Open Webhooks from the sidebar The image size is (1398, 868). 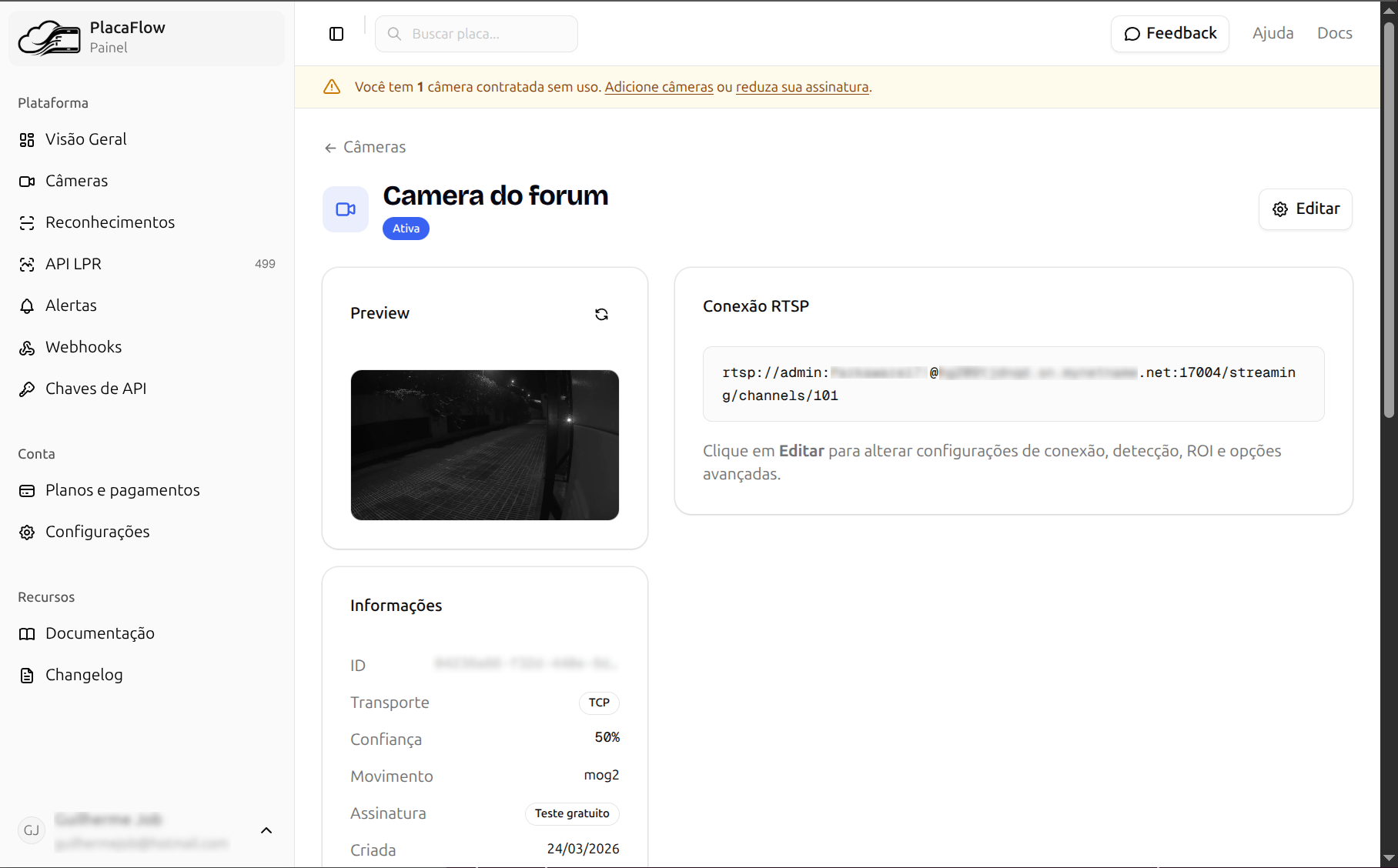83,347
